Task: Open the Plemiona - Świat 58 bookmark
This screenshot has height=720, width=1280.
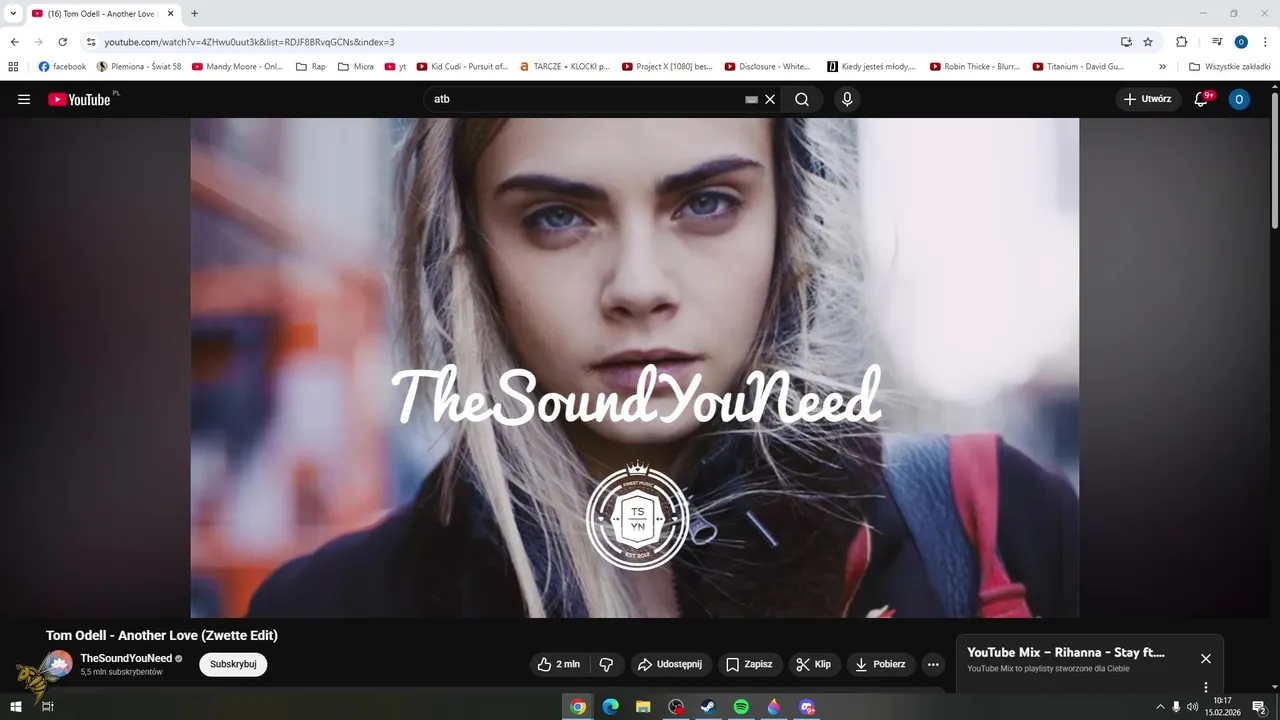Action: pyautogui.click(x=139, y=67)
